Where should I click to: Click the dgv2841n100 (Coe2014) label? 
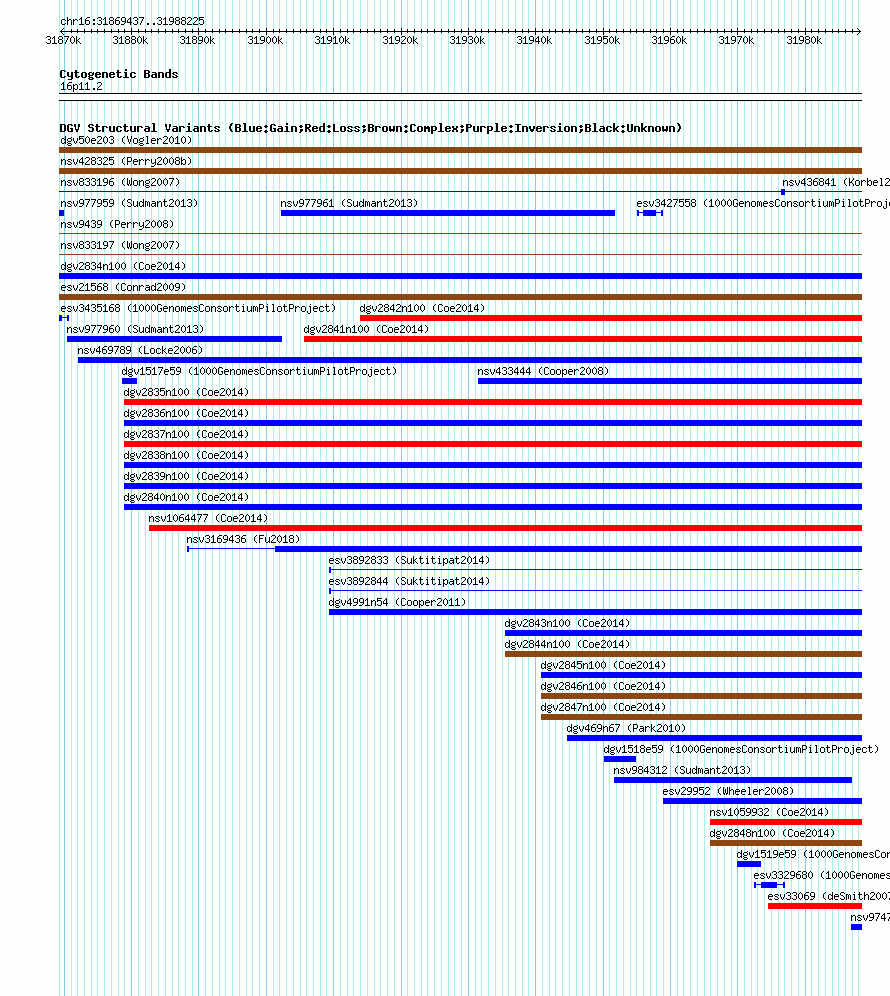coord(367,329)
